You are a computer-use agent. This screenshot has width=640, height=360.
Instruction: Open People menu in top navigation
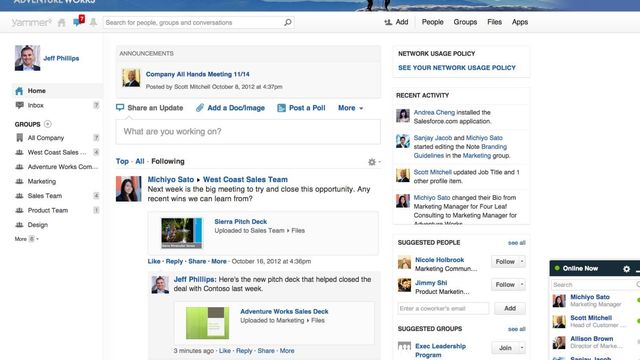coord(433,22)
